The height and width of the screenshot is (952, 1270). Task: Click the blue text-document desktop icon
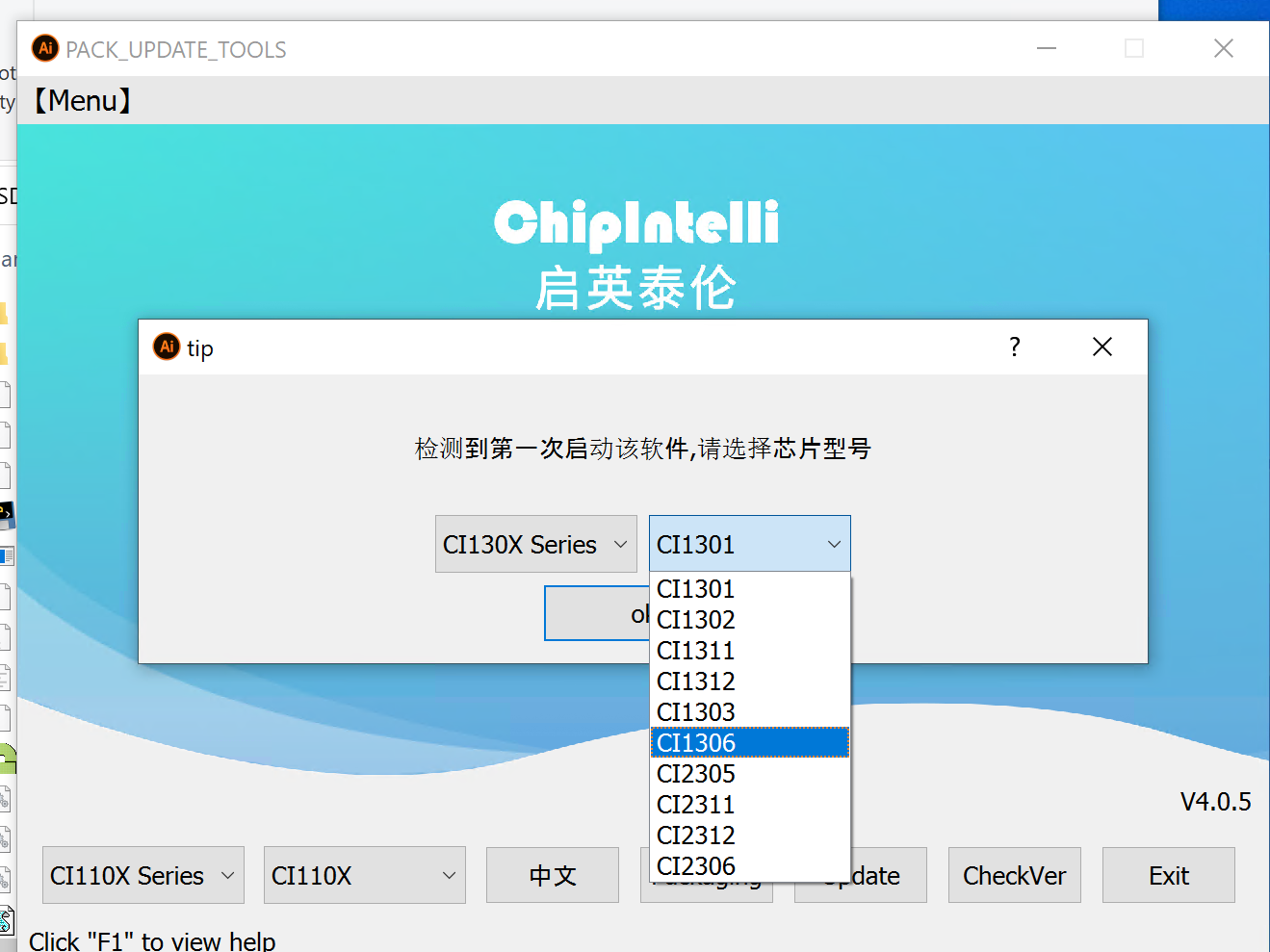pyautogui.click(x=8, y=555)
